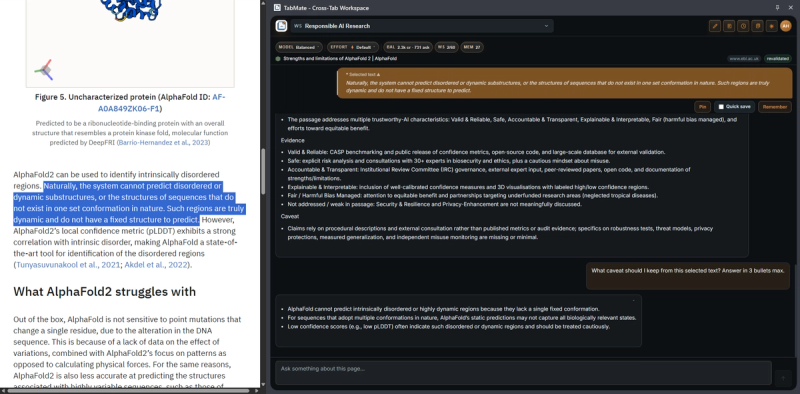Open the history clock icon in TabMate header
The height and width of the screenshot is (394, 800).
pyautogui.click(x=743, y=26)
